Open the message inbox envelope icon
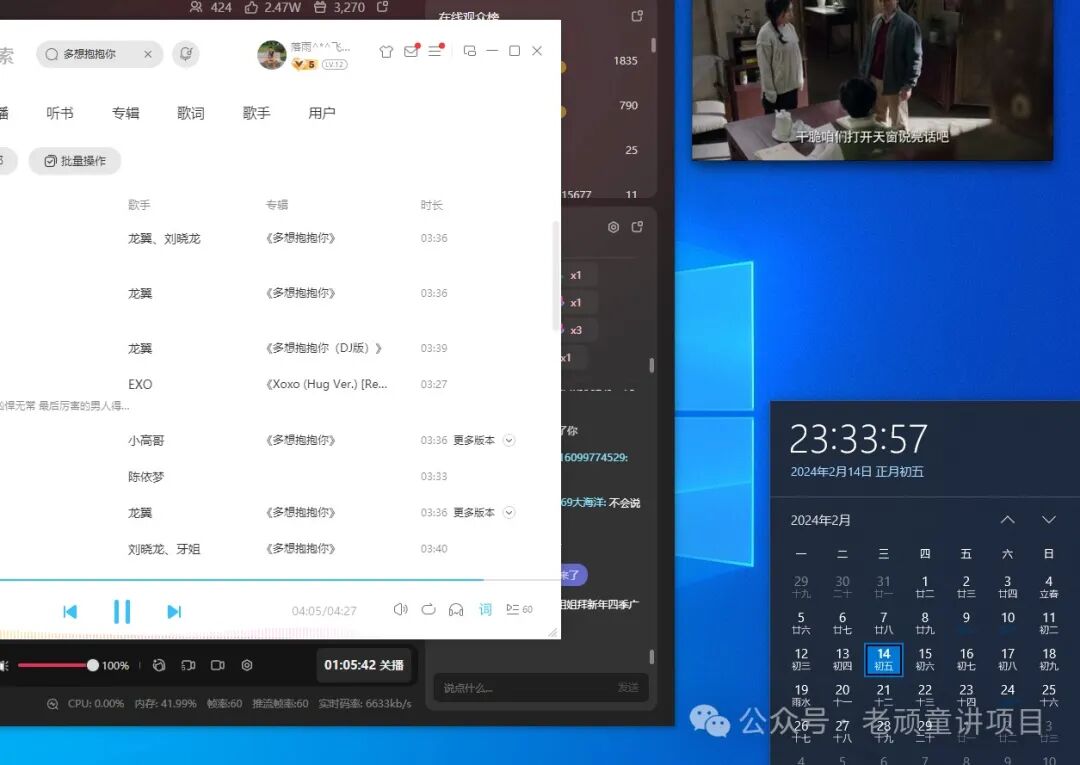The width and height of the screenshot is (1080, 765). pyautogui.click(x=410, y=51)
